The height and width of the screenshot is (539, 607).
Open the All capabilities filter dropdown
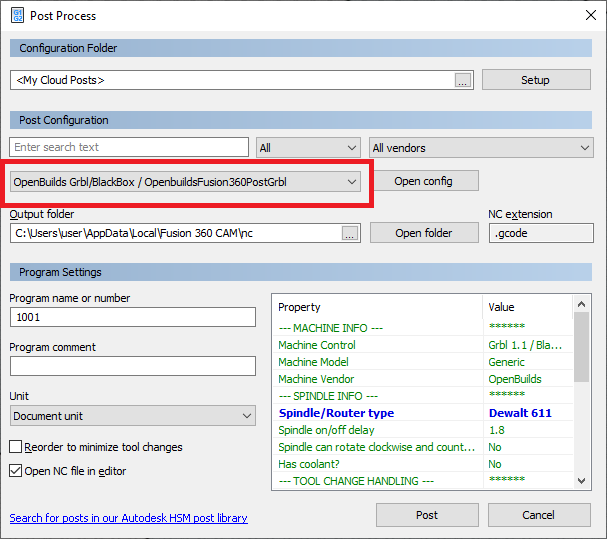pos(308,148)
